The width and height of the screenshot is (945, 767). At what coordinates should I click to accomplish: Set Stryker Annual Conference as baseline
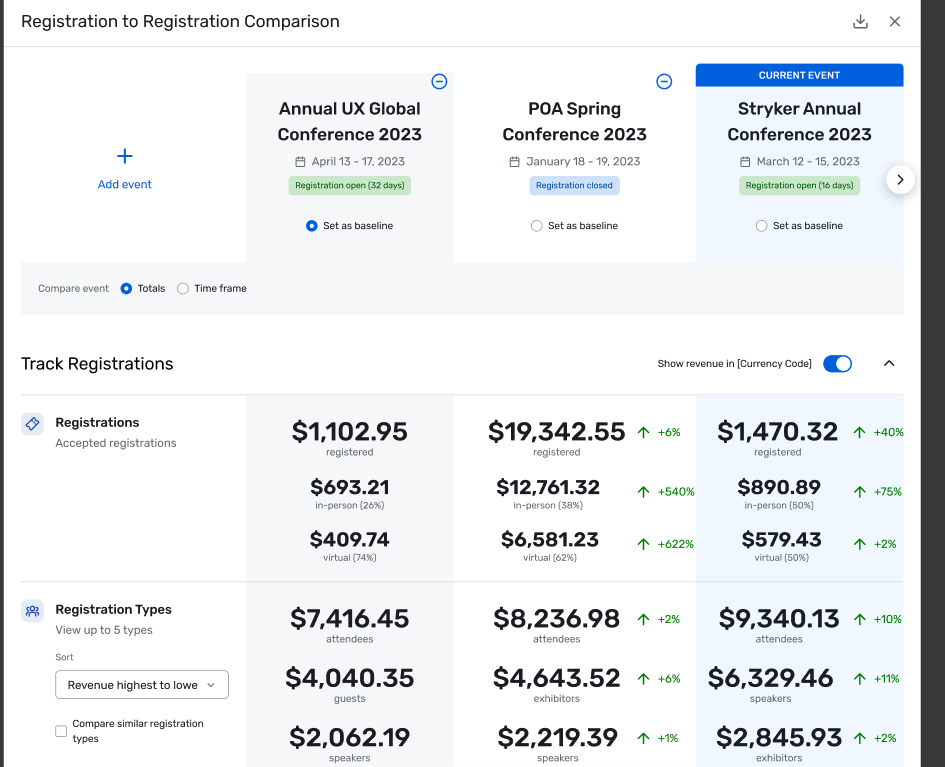[x=762, y=226]
